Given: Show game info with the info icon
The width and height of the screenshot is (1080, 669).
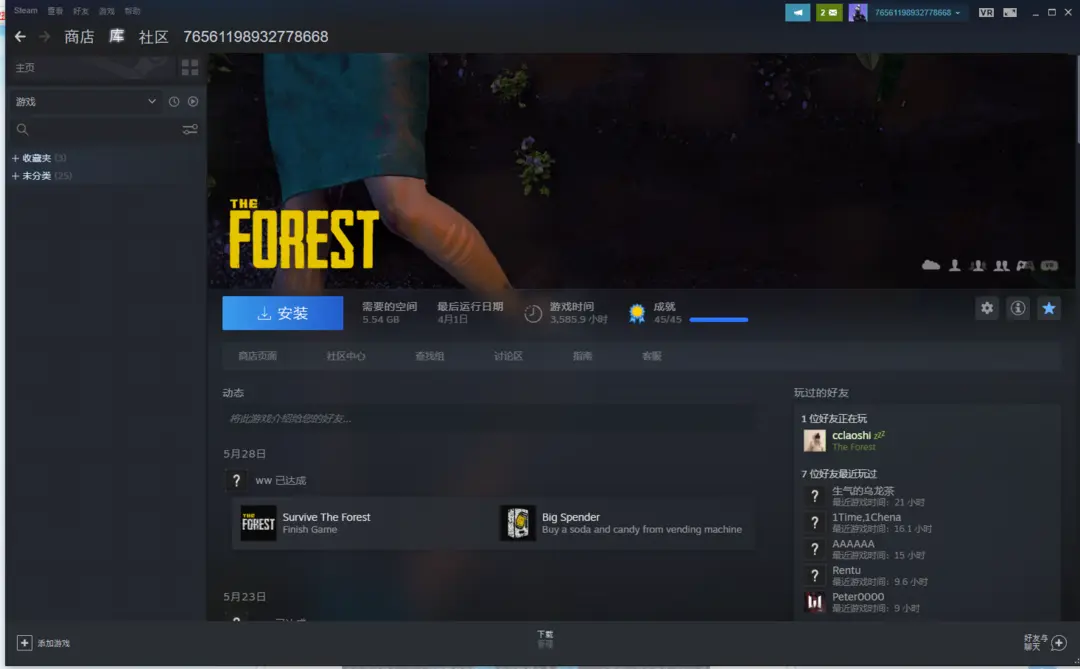Looking at the screenshot, I should pyautogui.click(x=1018, y=308).
